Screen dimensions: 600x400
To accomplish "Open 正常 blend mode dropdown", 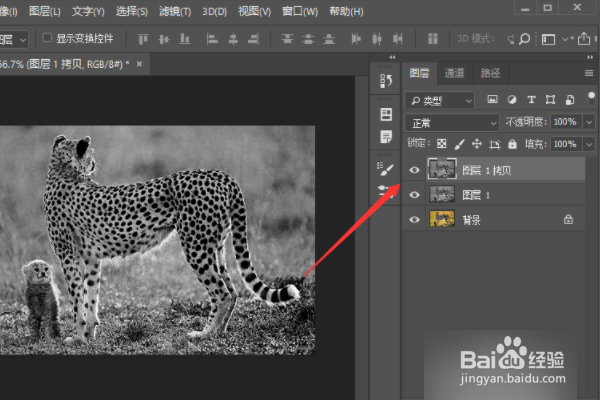I will click(x=452, y=123).
